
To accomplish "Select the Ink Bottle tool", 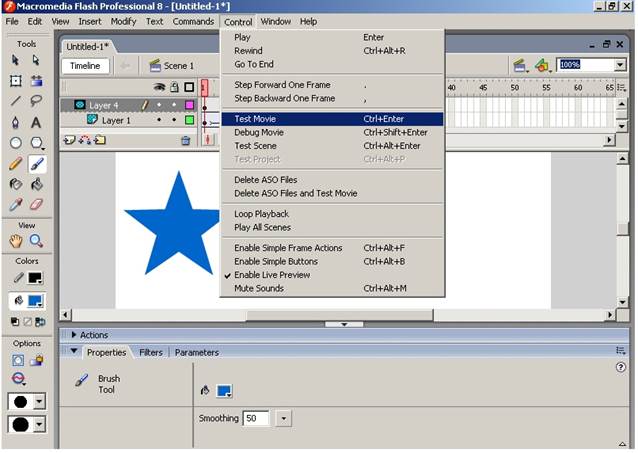I will [x=15, y=184].
